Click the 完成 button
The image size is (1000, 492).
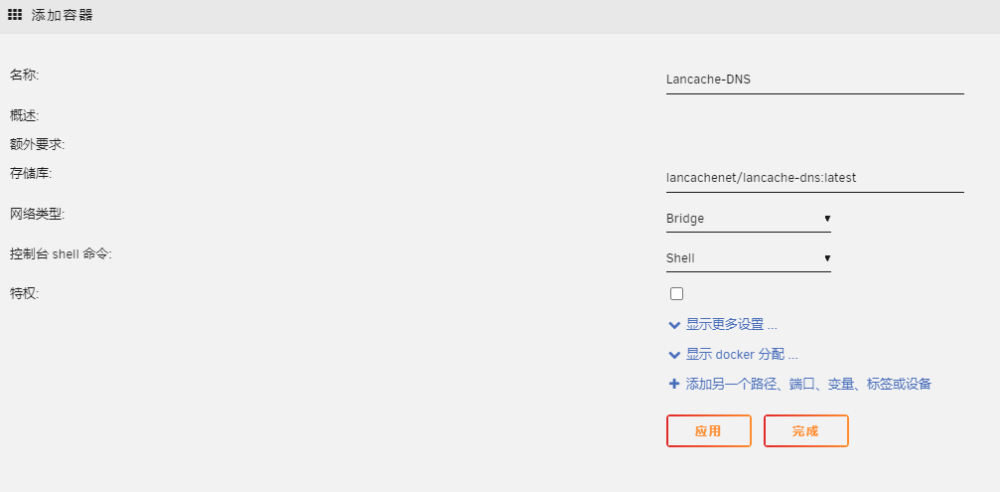[x=805, y=431]
